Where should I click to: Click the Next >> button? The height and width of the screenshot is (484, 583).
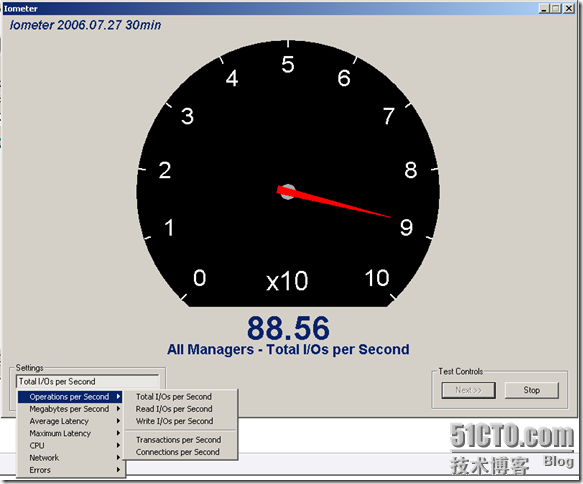point(468,390)
